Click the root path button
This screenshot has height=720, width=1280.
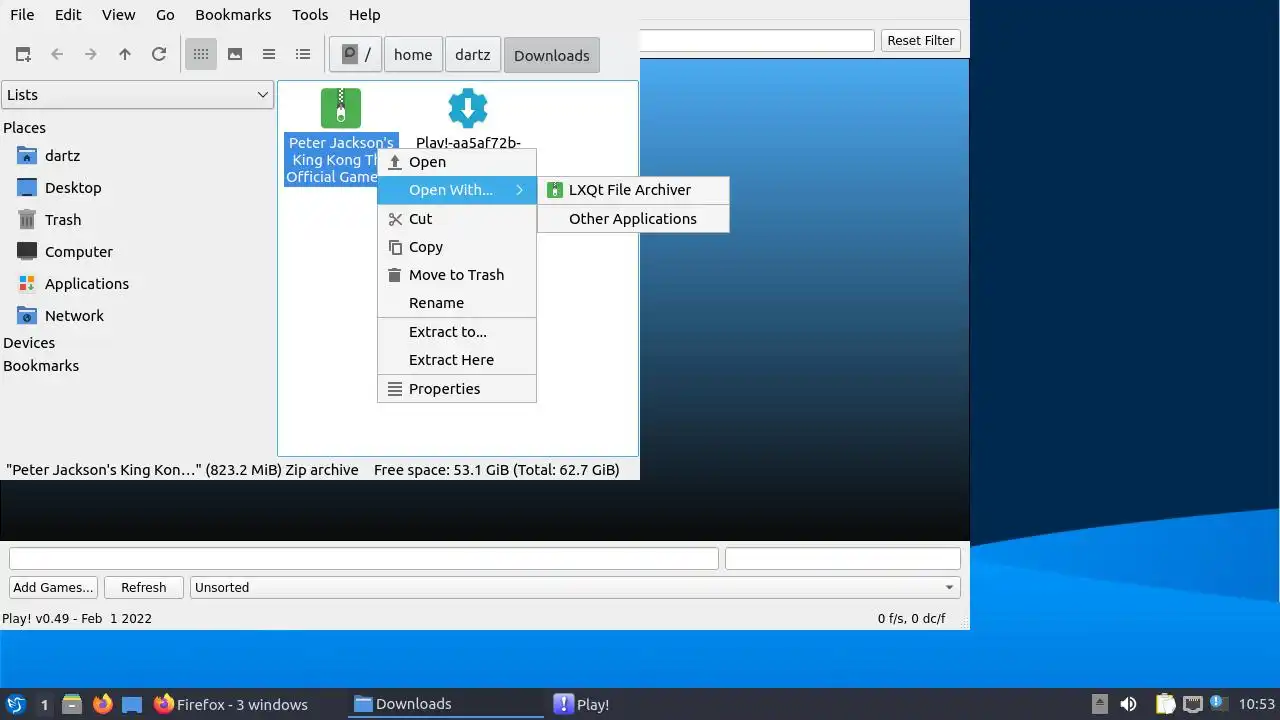pos(356,55)
